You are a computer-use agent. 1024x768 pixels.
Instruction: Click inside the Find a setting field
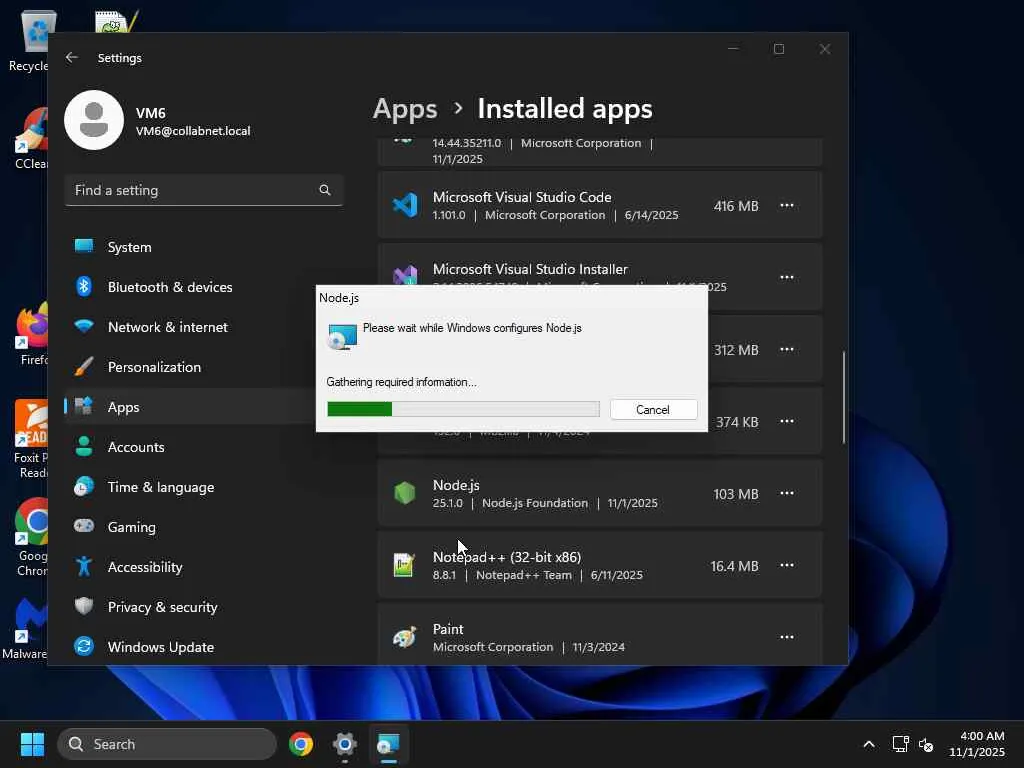click(204, 190)
